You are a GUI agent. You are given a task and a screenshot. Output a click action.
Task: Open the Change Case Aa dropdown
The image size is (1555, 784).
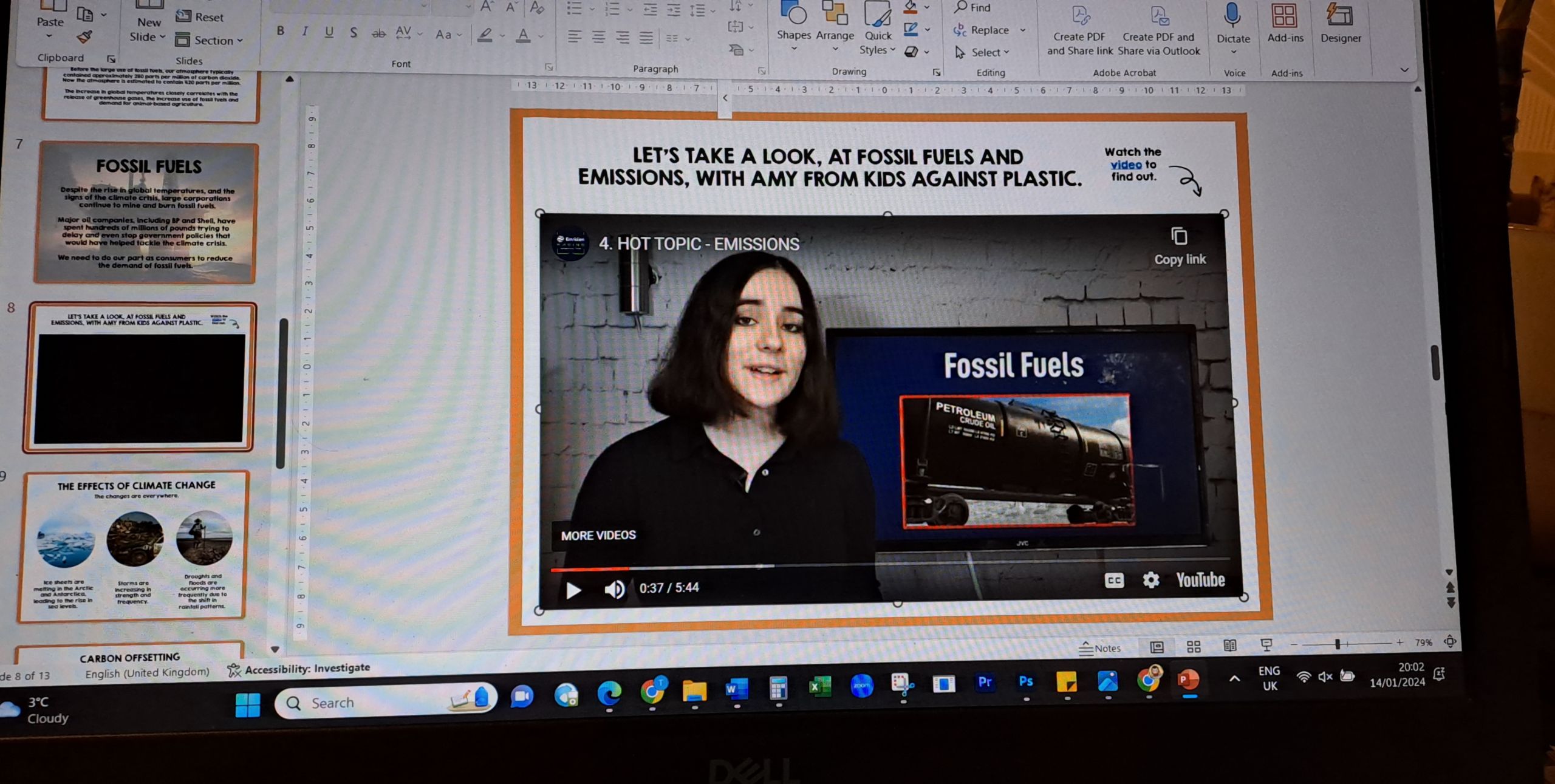(448, 35)
